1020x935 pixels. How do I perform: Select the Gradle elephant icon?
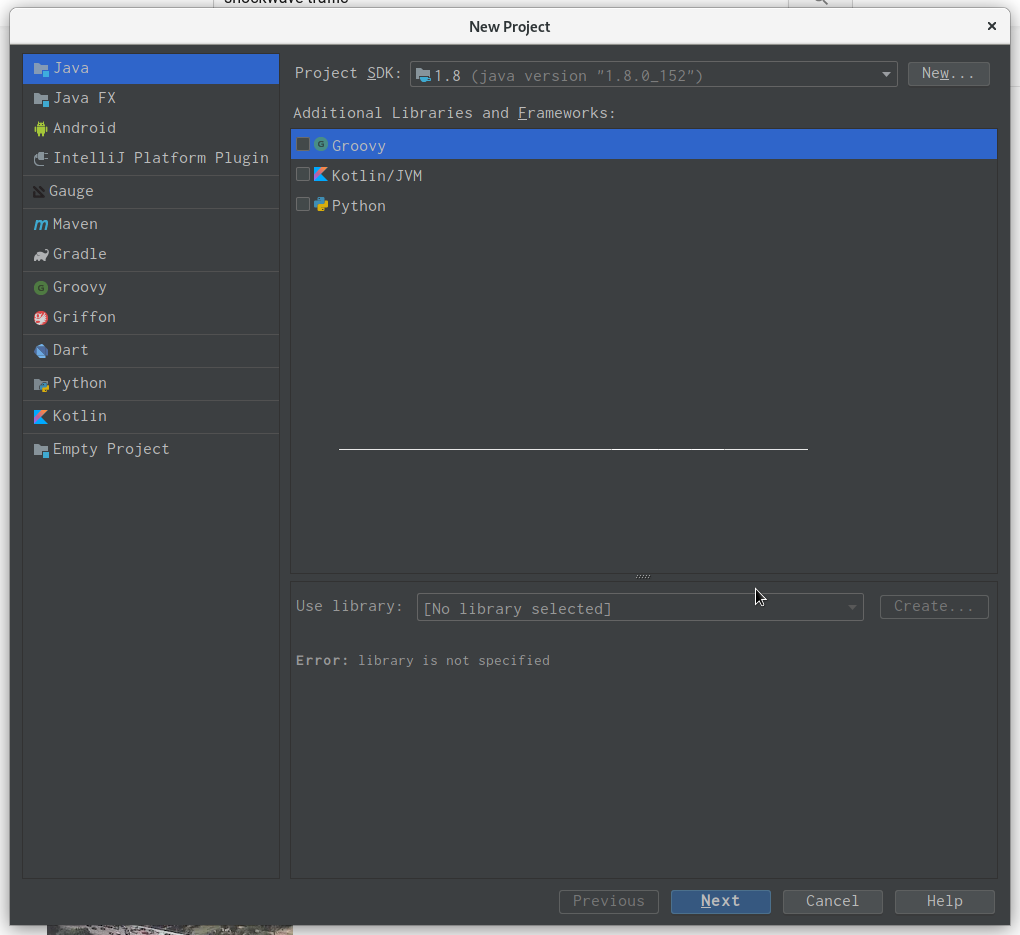(x=41, y=255)
